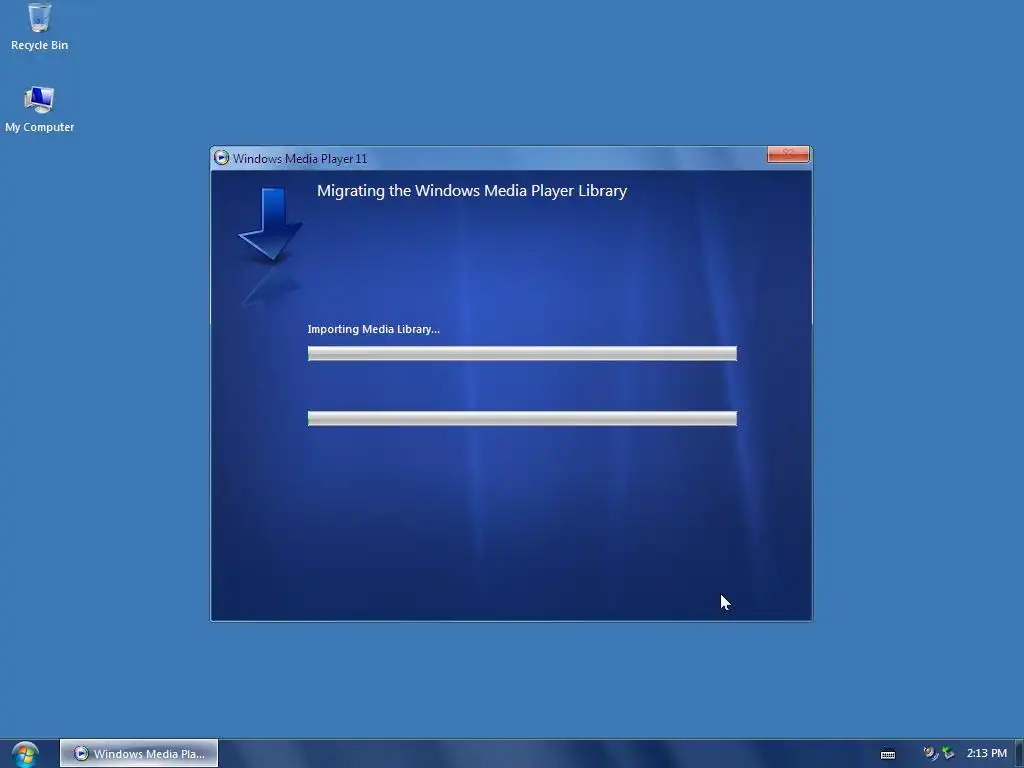Viewport: 1024px width, 768px height.
Task: Open the keyboard icon in system tray
Action: tap(888, 754)
